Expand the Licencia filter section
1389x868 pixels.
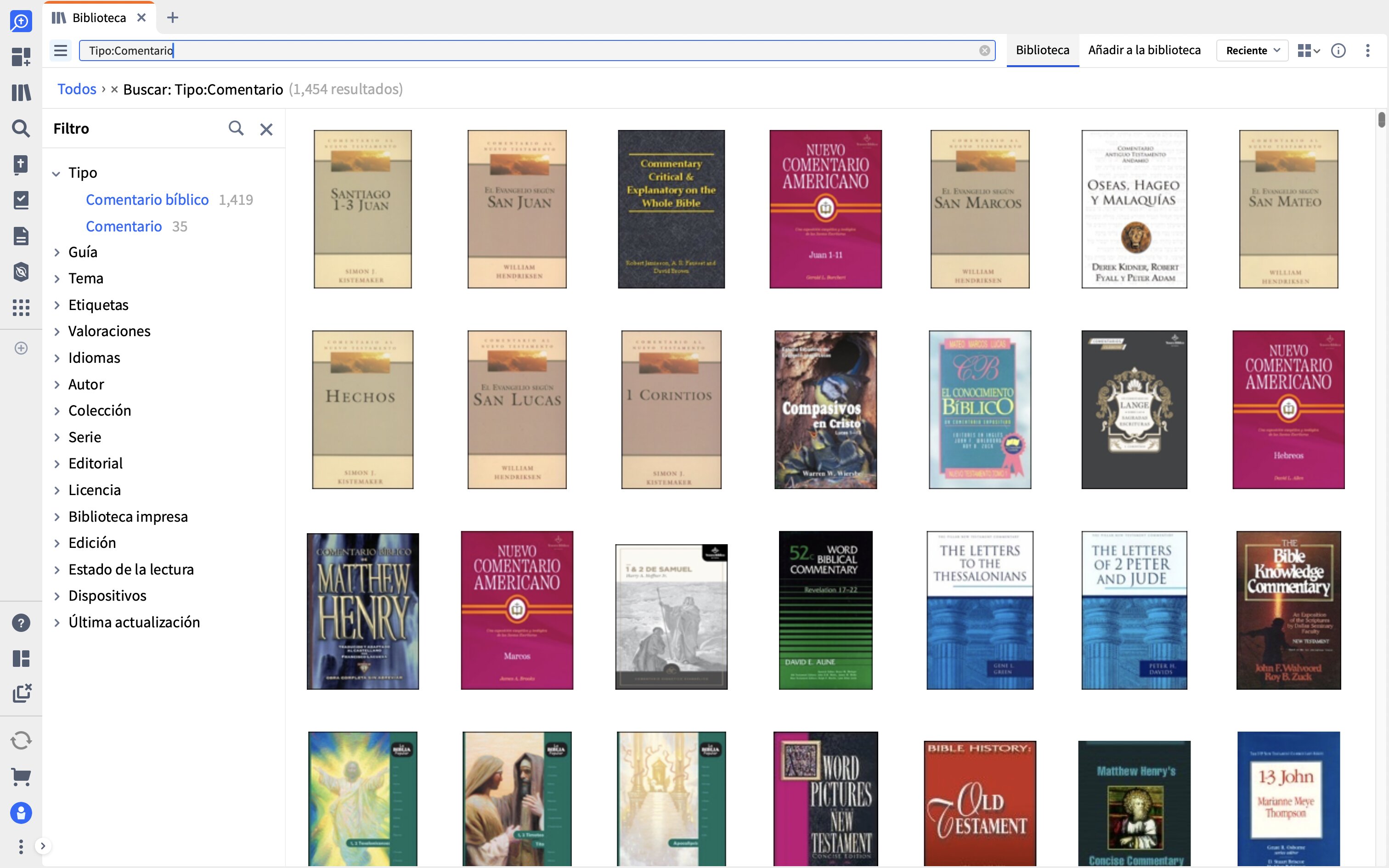pos(57,490)
